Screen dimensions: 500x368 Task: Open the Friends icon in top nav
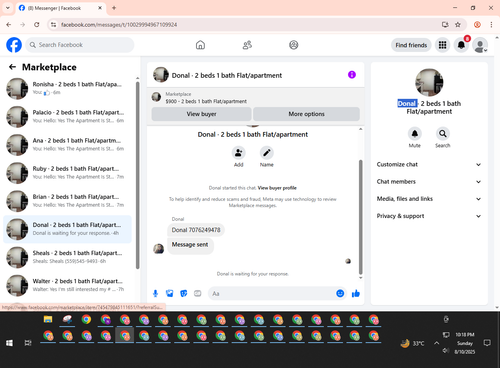click(247, 45)
